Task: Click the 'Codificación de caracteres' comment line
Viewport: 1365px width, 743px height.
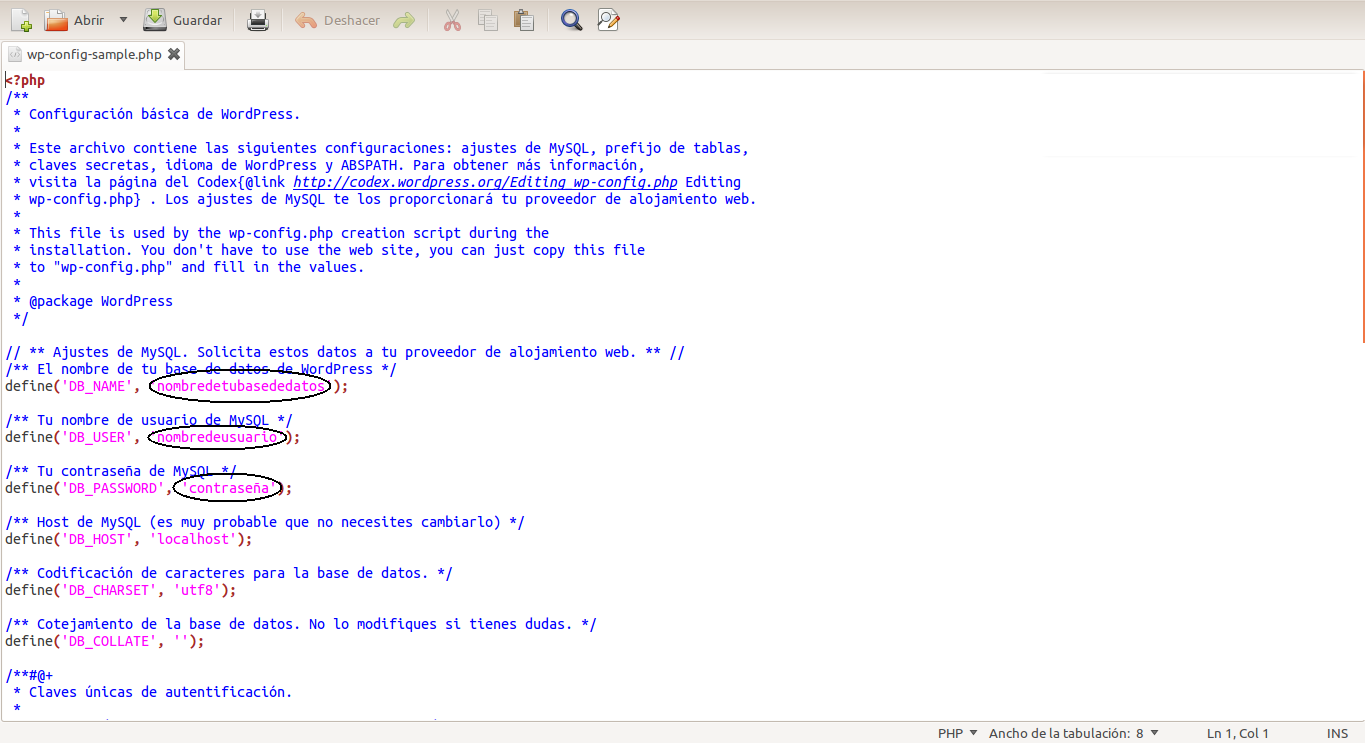Action: coord(229,573)
